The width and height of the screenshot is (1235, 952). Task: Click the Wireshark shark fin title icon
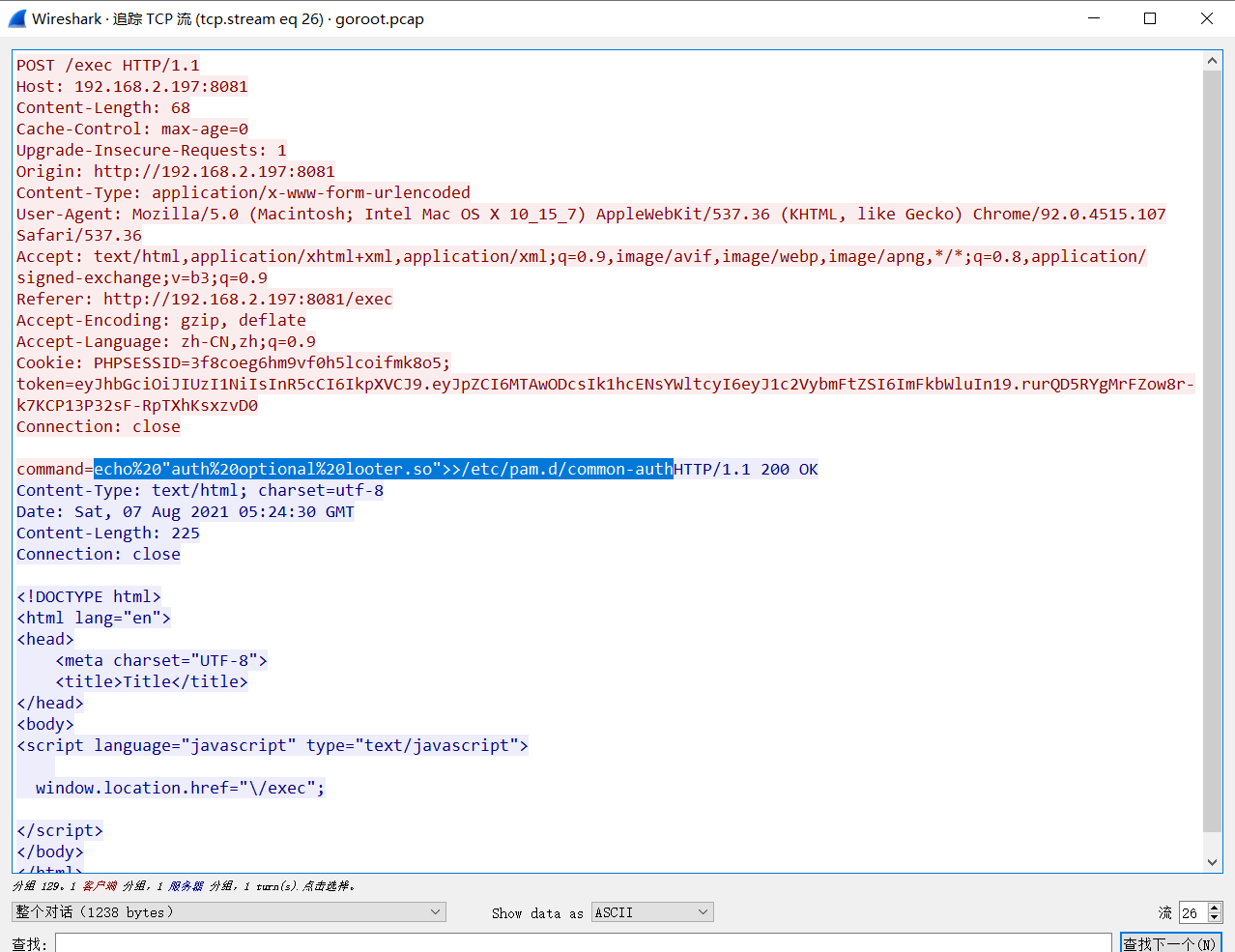pos(17,18)
